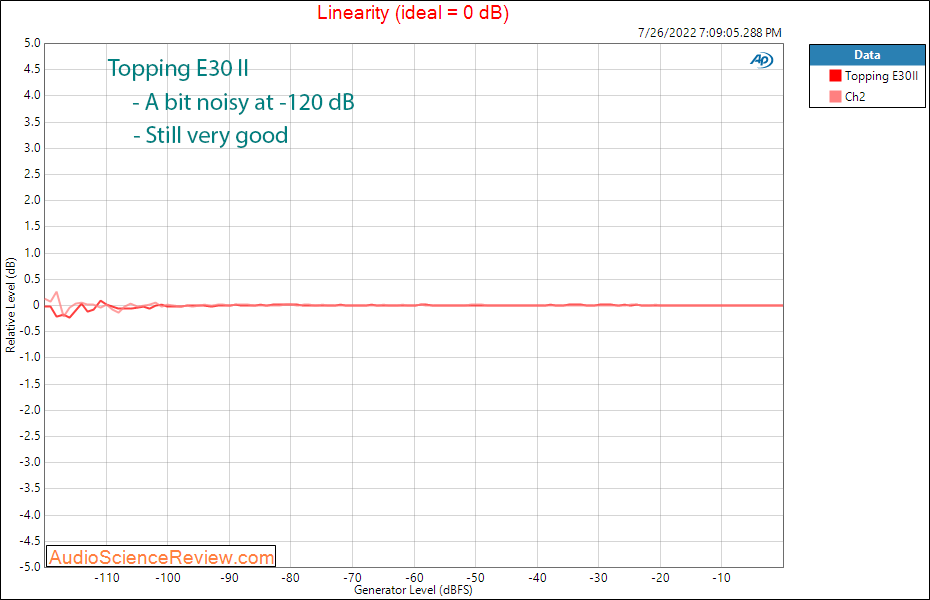
Task: Click the -40 x-axis tick label
Action: [x=537, y=577]
